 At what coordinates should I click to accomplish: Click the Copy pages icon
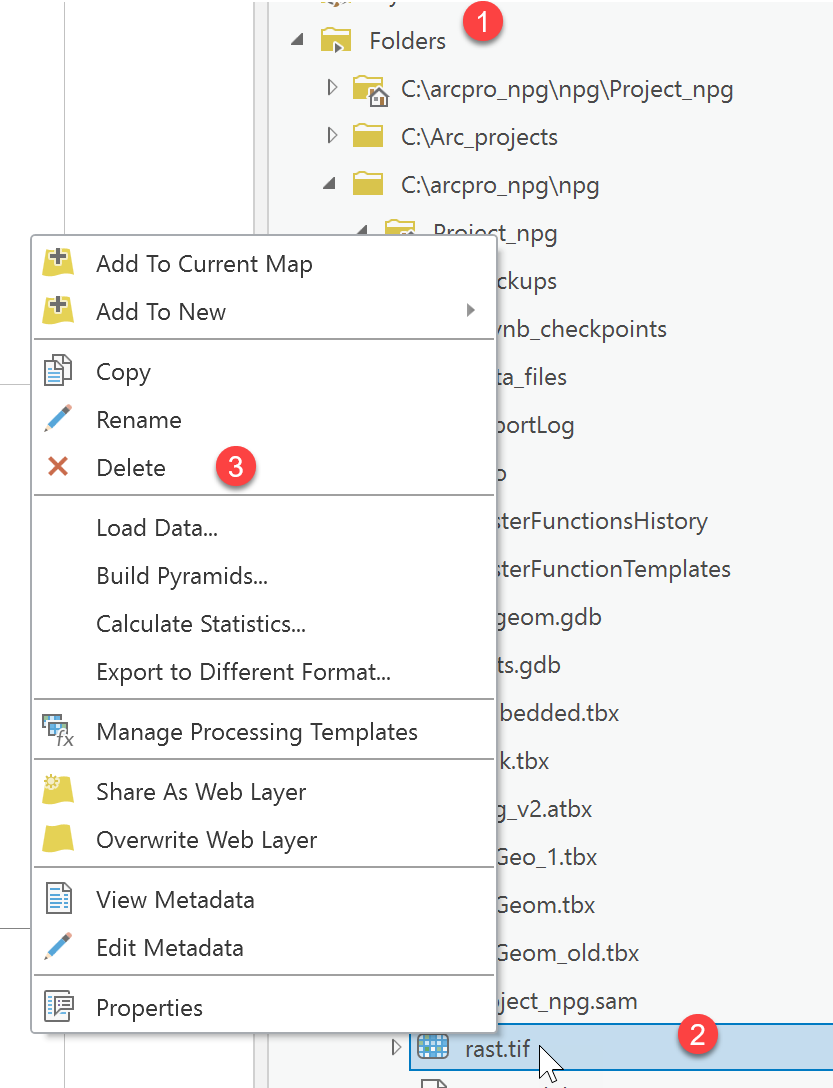click(58, 371)
